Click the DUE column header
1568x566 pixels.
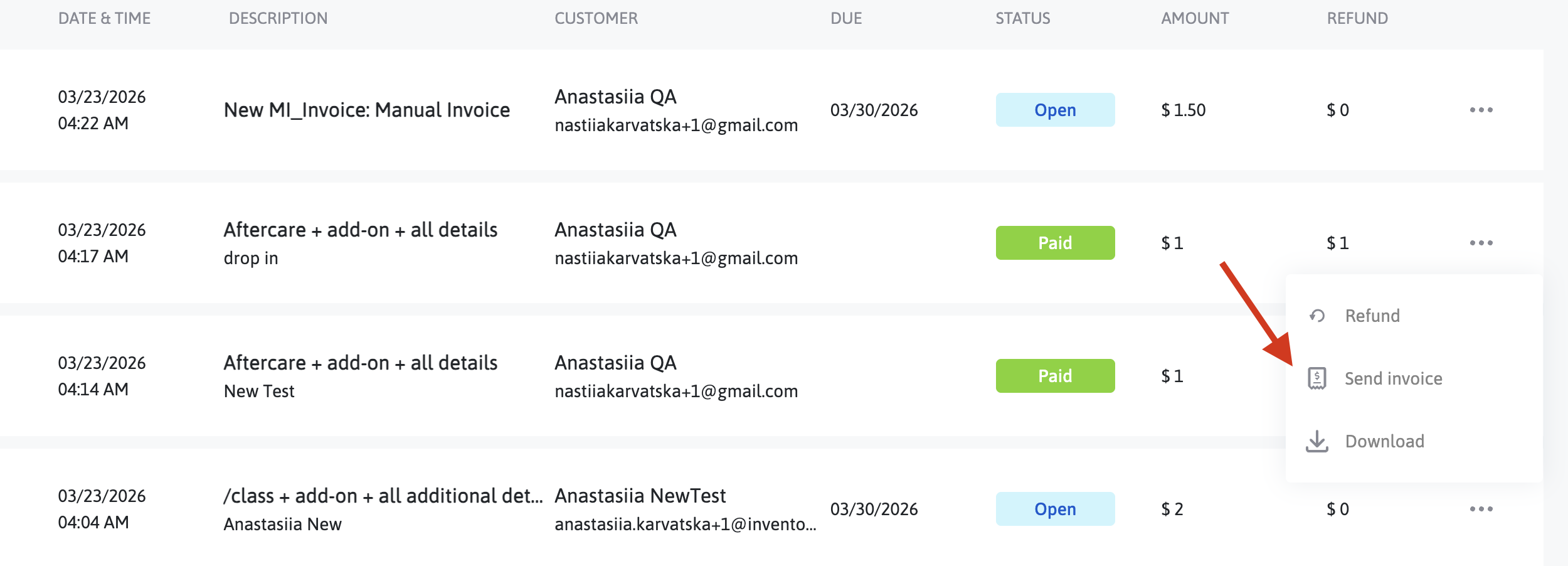846,18
